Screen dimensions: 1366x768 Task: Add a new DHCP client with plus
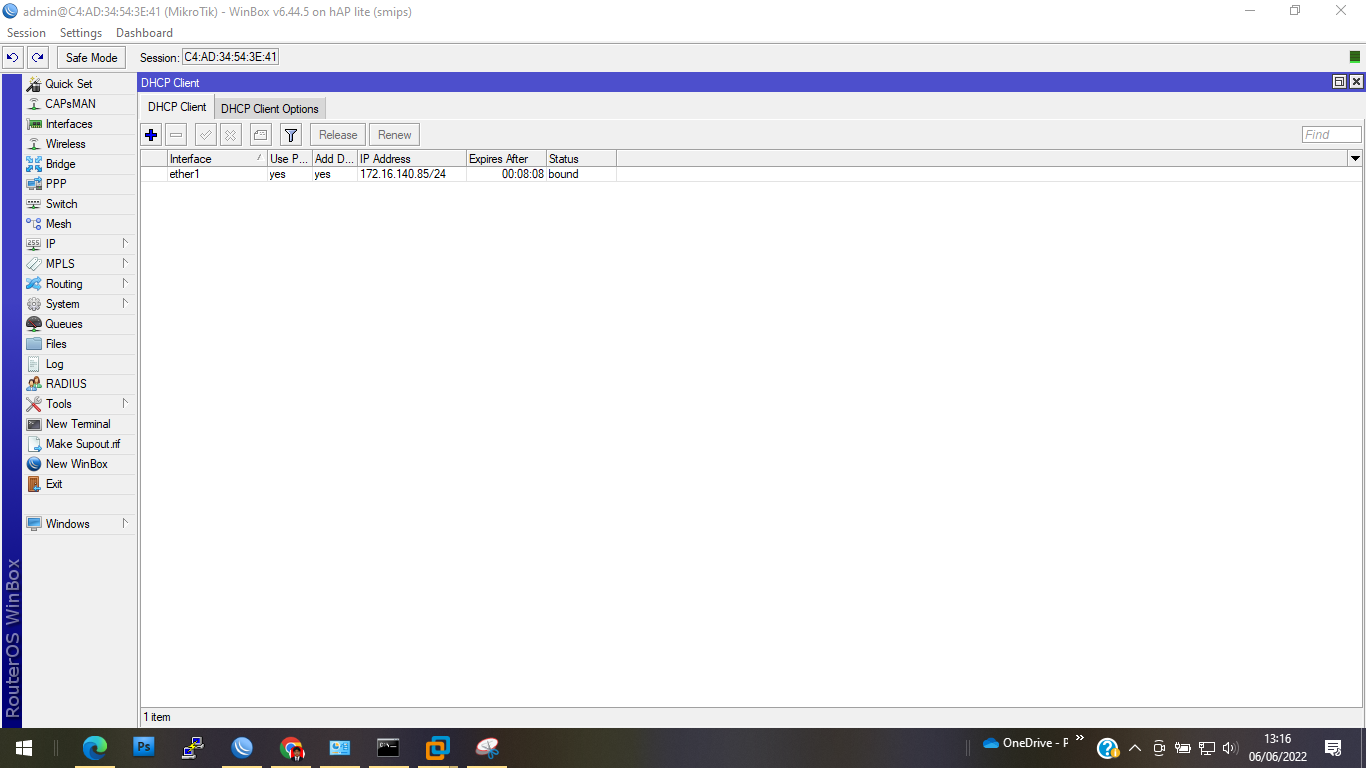(151, 135)
